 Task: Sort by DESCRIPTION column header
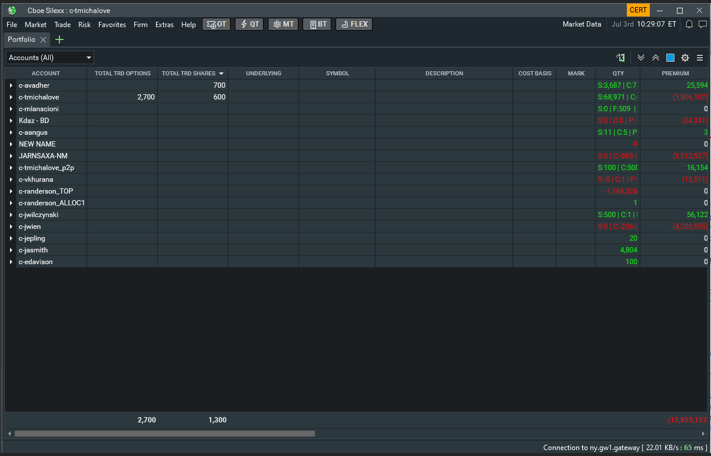click(x=444, y=73)
